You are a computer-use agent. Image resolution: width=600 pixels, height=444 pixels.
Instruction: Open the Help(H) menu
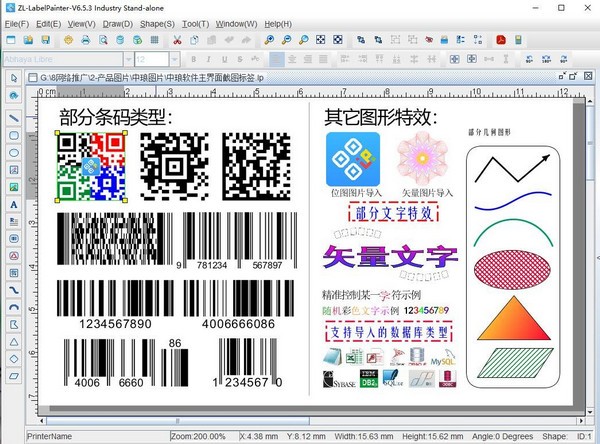tap(278, 24)
